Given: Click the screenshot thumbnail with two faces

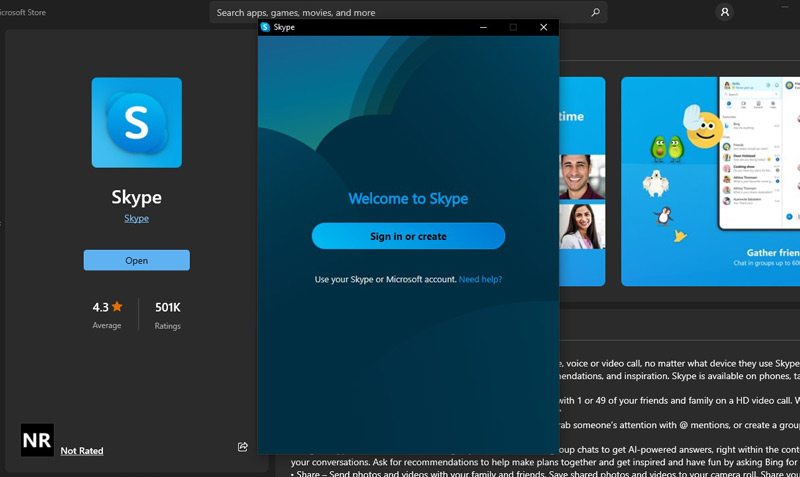Looking at the screenshot, I should (x=582, y=182).
